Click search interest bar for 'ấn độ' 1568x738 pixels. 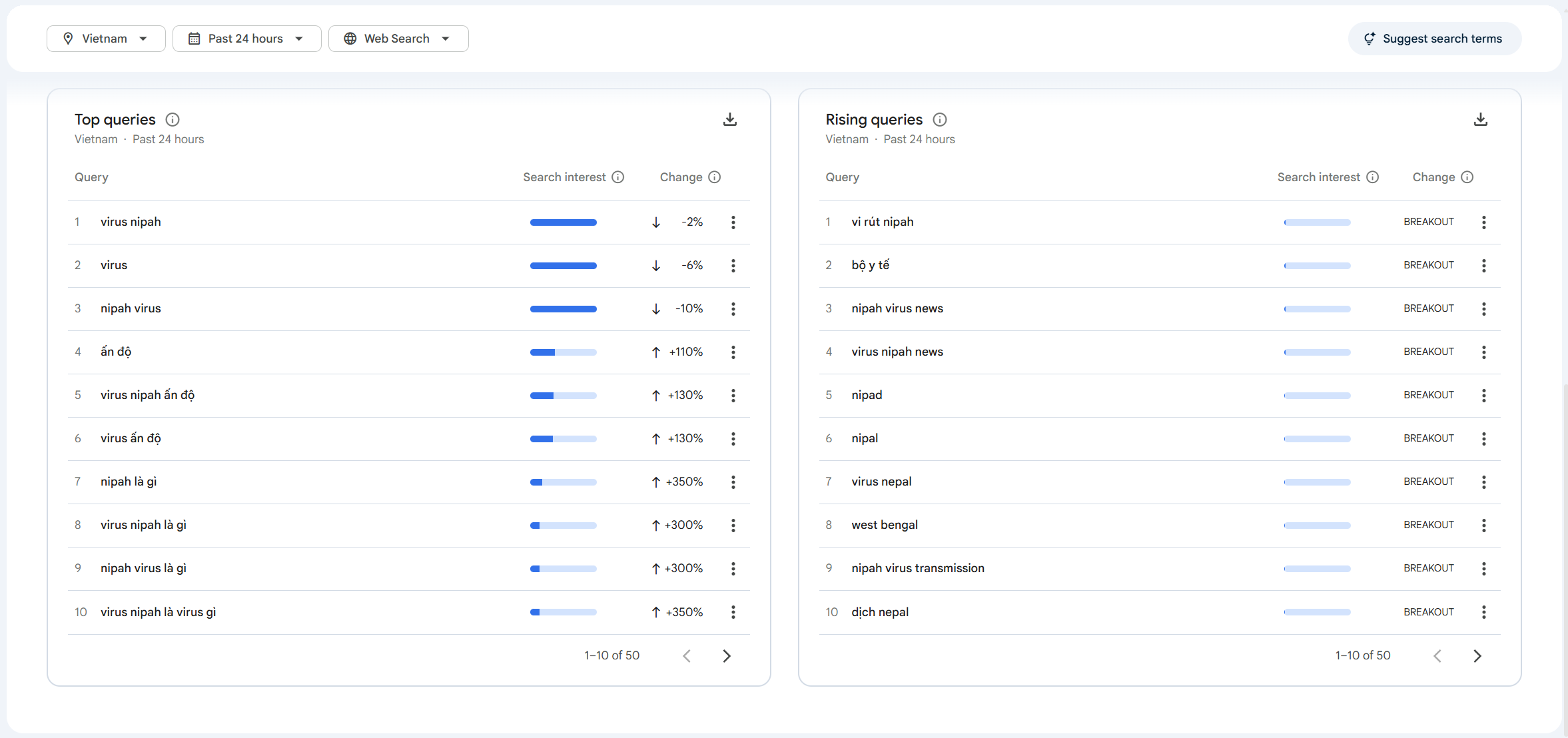click(x=563, y=352)
